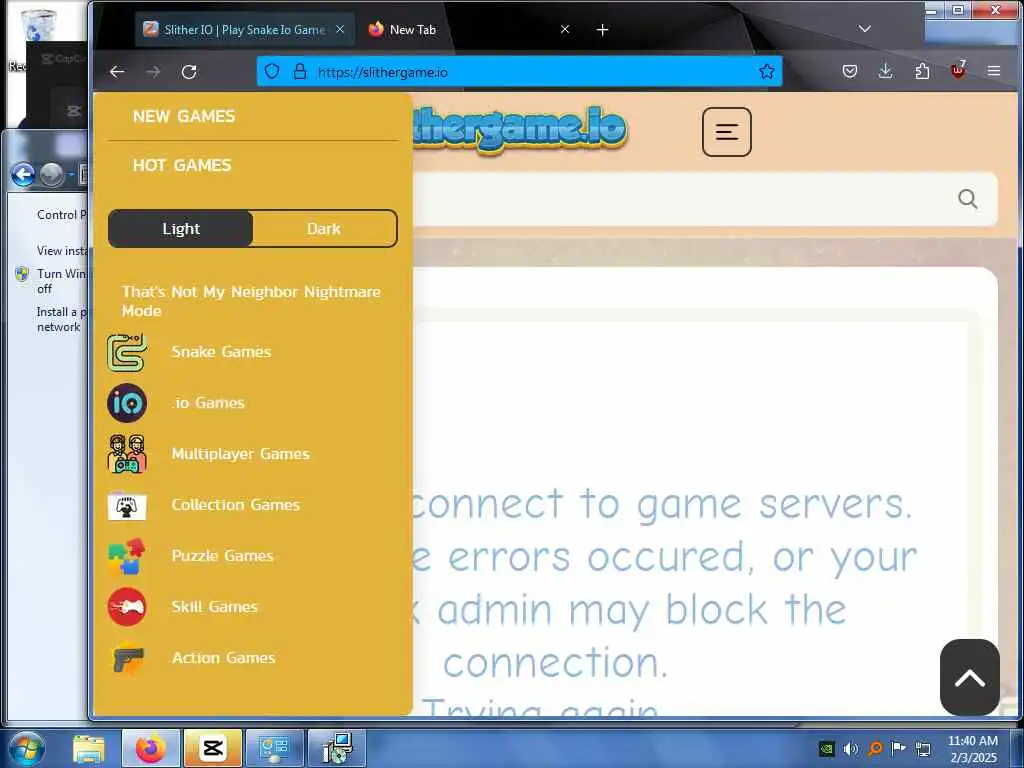Click the network connection tray icon

tap(923, 749)
